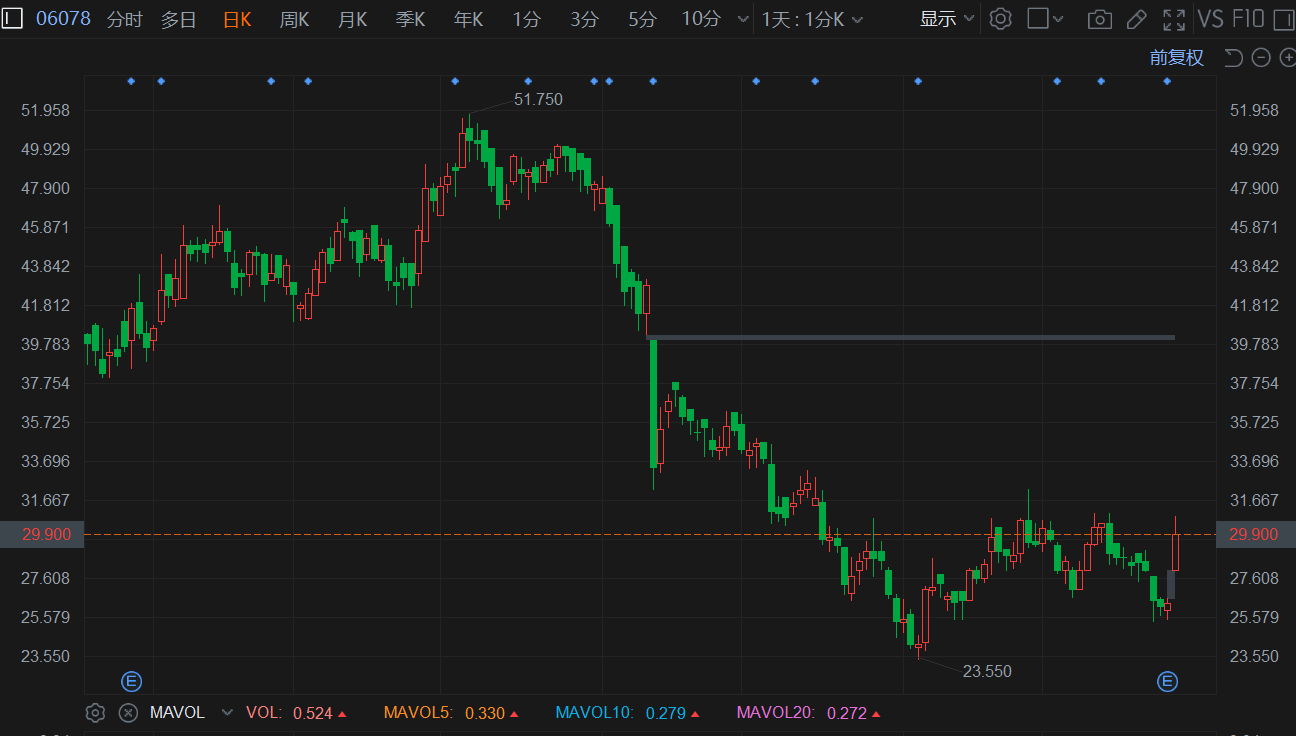Click the undo arrow icon
The image size is (1296, 736).
[1234, 58]
